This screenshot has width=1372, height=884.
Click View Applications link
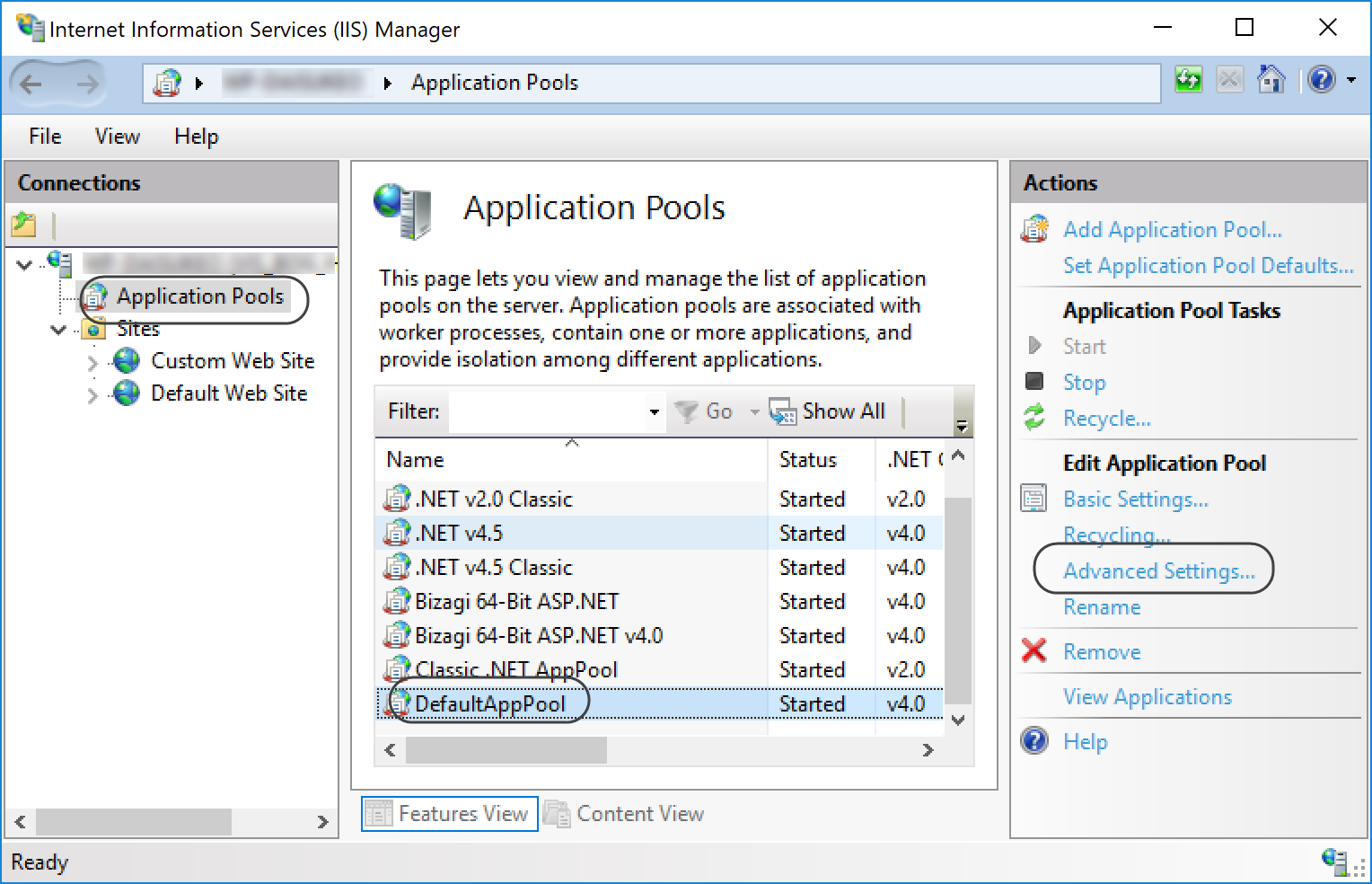[x=1148, y=697]
